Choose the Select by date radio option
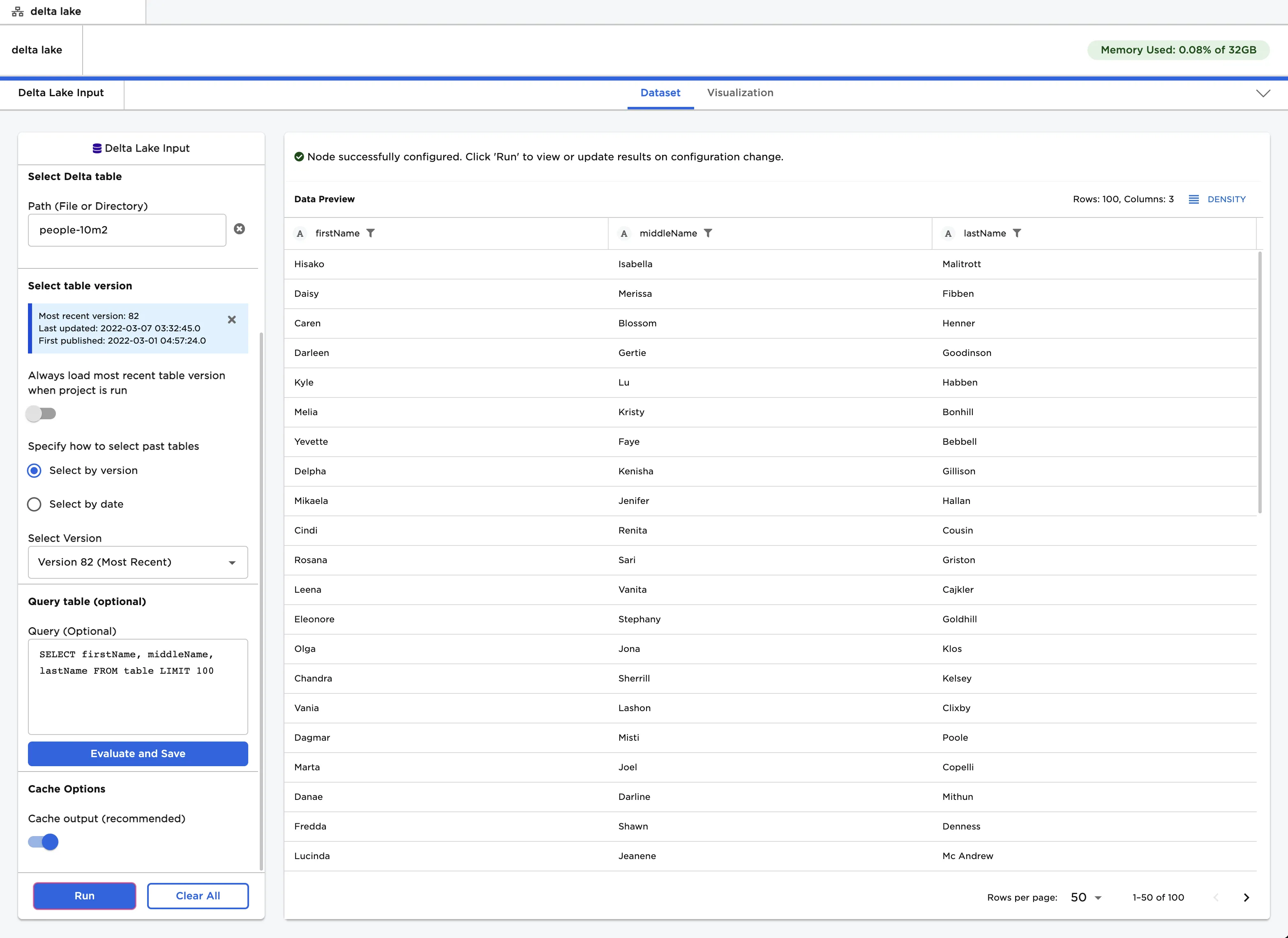The image size is (1288, 938). pos(34,504)
